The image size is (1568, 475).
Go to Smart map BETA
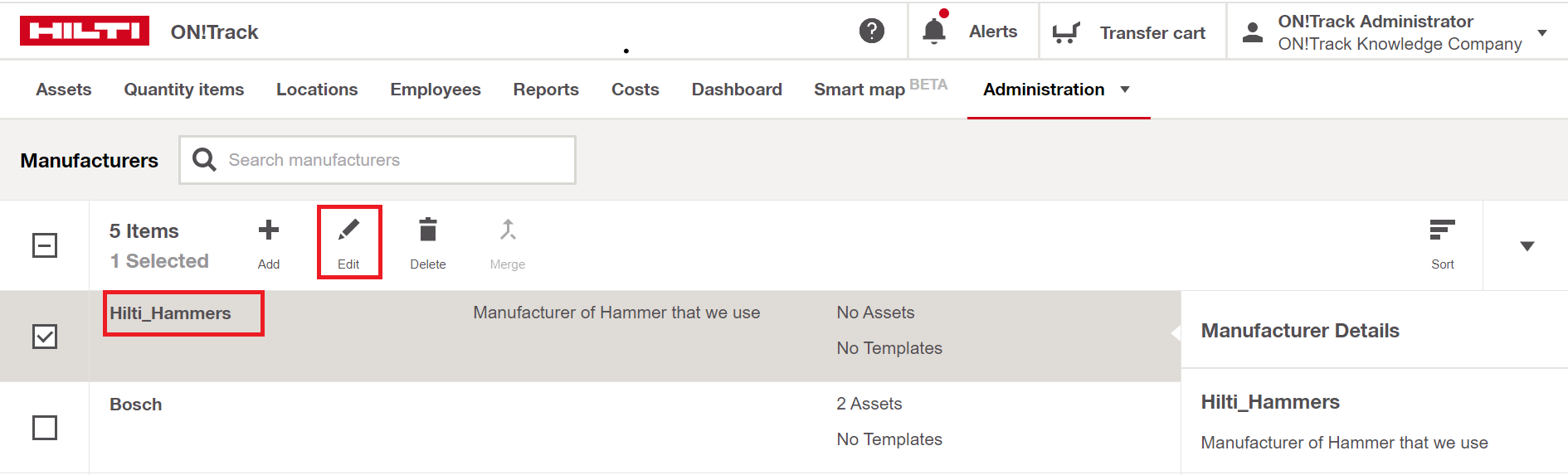pyautogui.click(x=880, y=88)
